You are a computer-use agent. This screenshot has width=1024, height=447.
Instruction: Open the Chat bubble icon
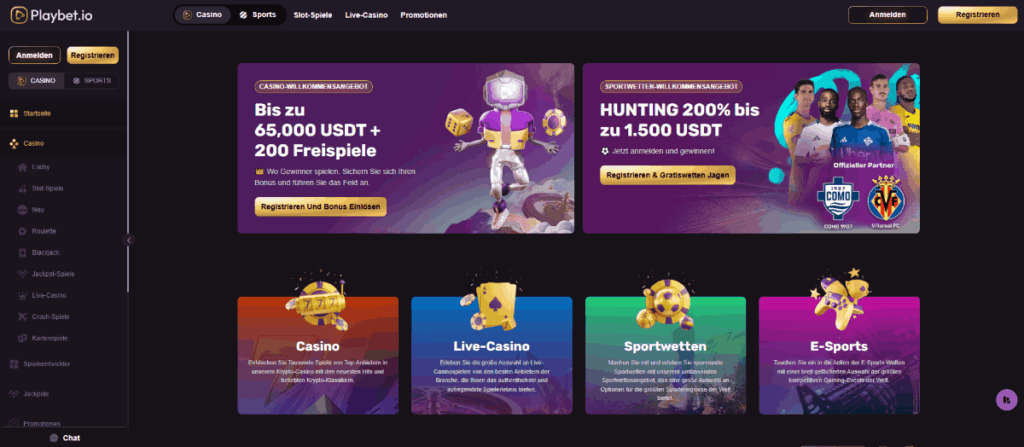[x=54, y=439]
